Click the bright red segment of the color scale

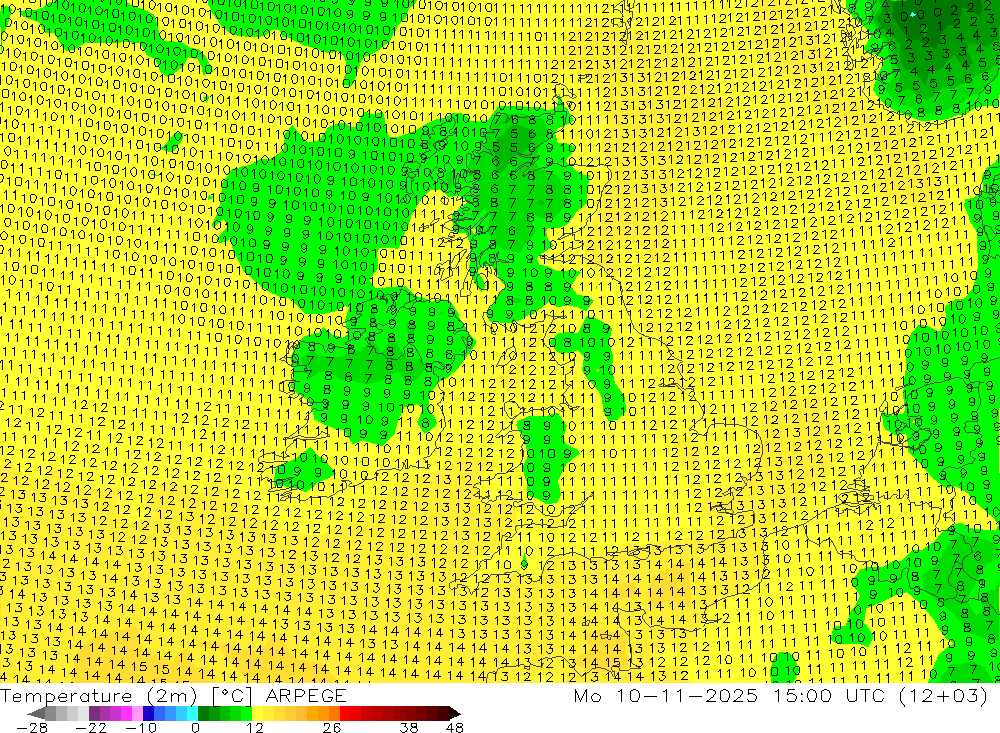pyautogui.click(x=345, y=713)
